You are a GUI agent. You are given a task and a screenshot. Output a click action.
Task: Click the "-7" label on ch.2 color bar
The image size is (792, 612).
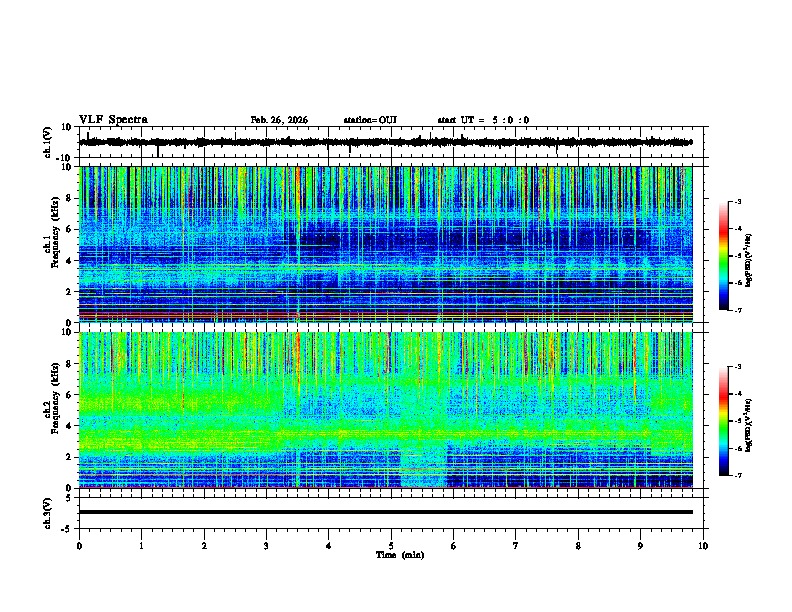click(737, 475)
